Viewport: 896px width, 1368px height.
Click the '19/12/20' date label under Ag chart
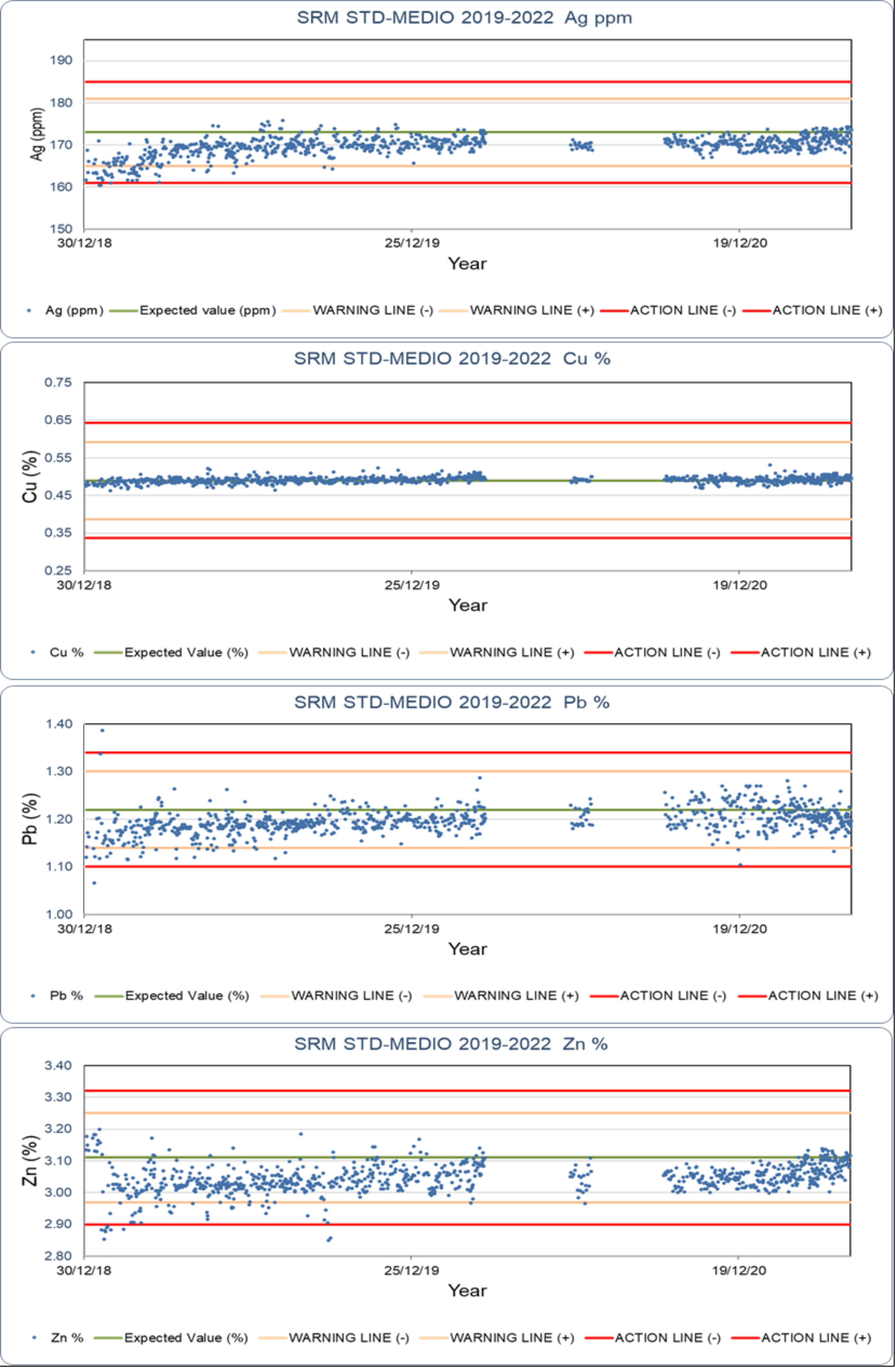[x=740, y=243]
